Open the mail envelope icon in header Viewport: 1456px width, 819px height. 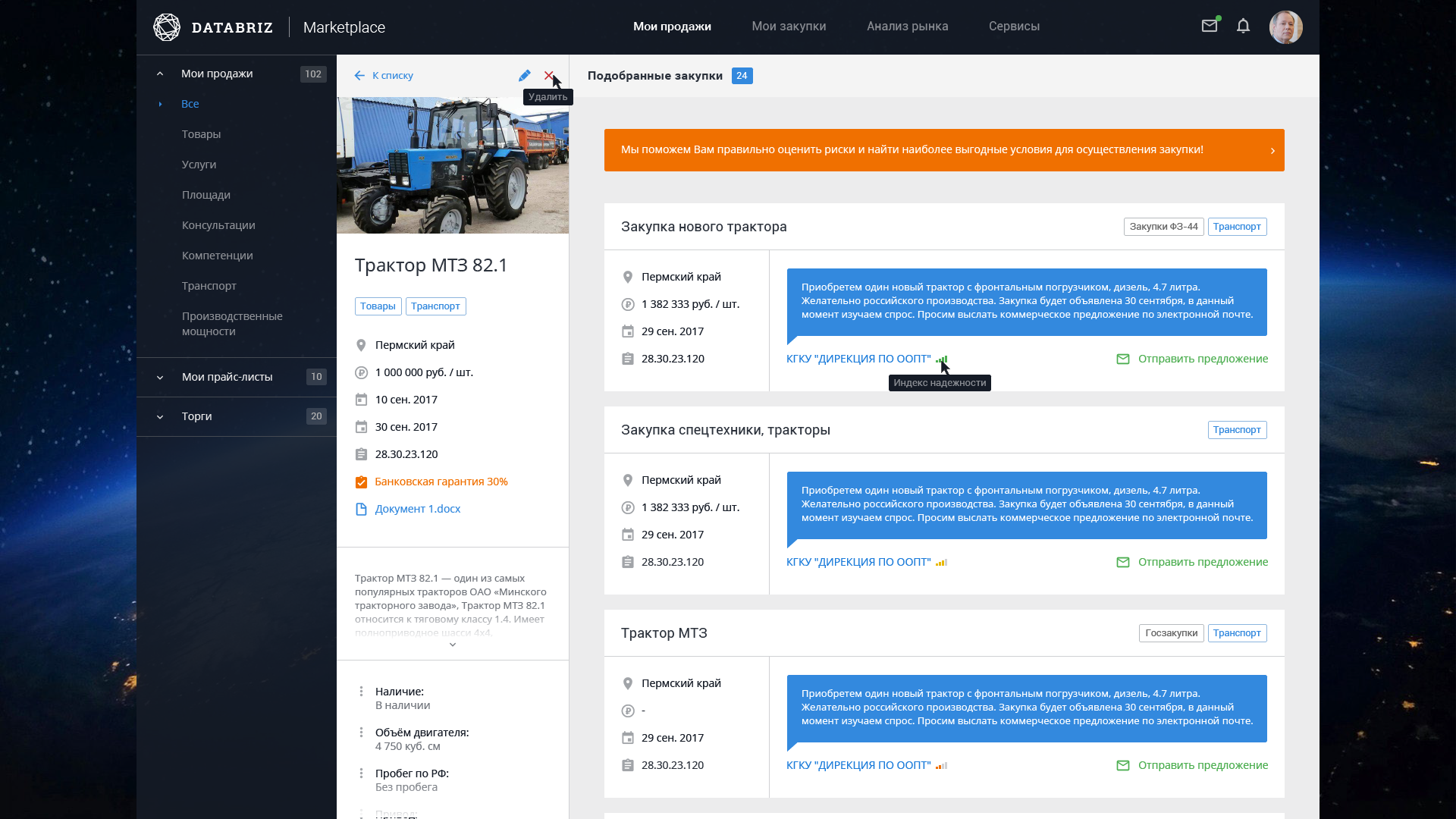tap(1210, 26)
